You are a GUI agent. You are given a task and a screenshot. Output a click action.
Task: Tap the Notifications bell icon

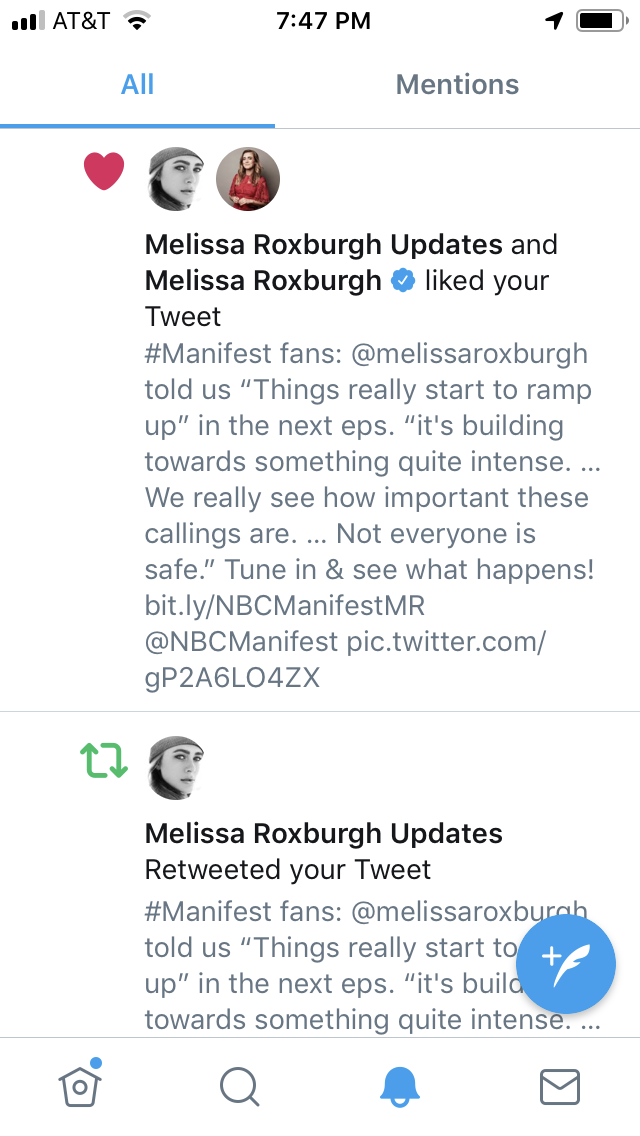point(400,1086)
